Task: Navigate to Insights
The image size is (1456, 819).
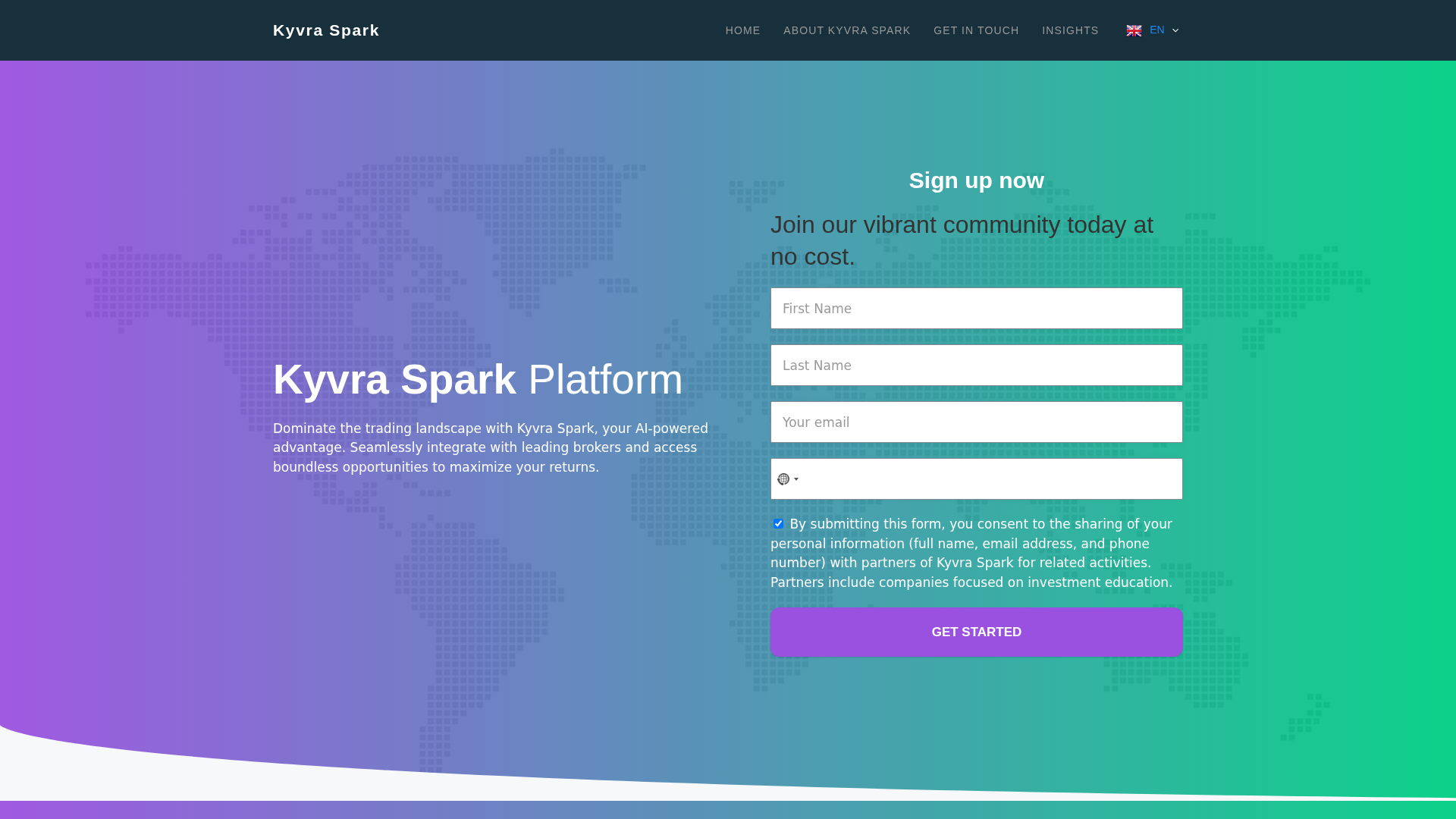Action: [1070, 30]
